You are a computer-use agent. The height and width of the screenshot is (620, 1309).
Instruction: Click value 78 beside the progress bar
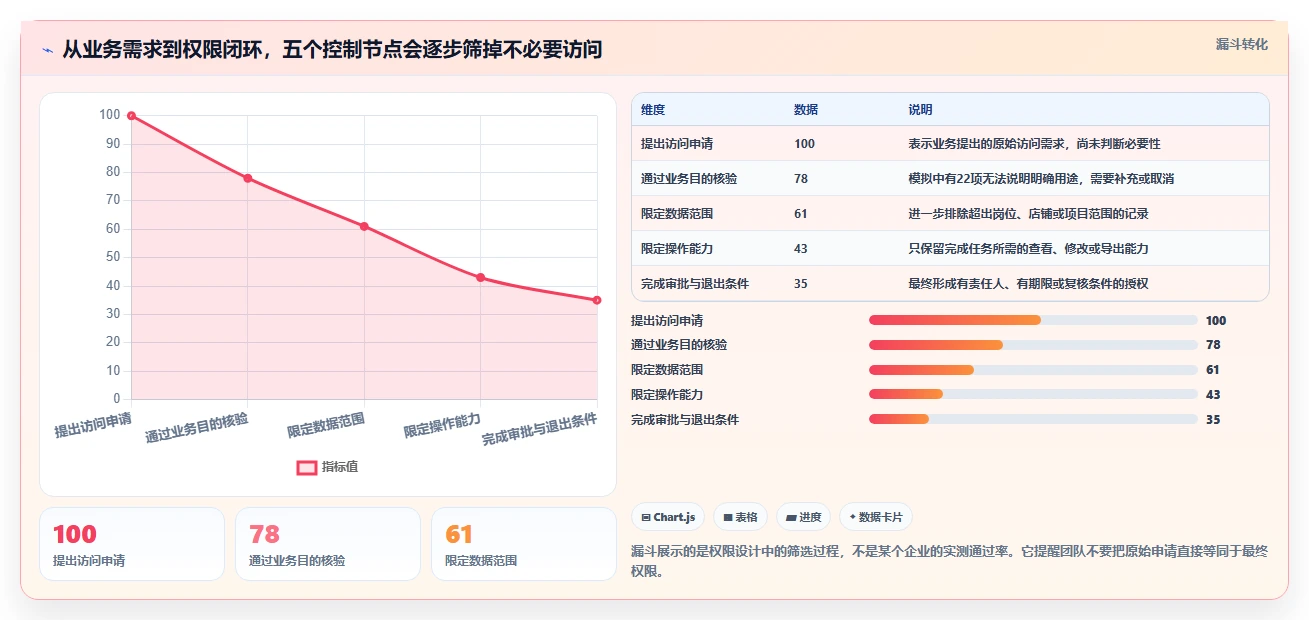tap(1213, 345)
